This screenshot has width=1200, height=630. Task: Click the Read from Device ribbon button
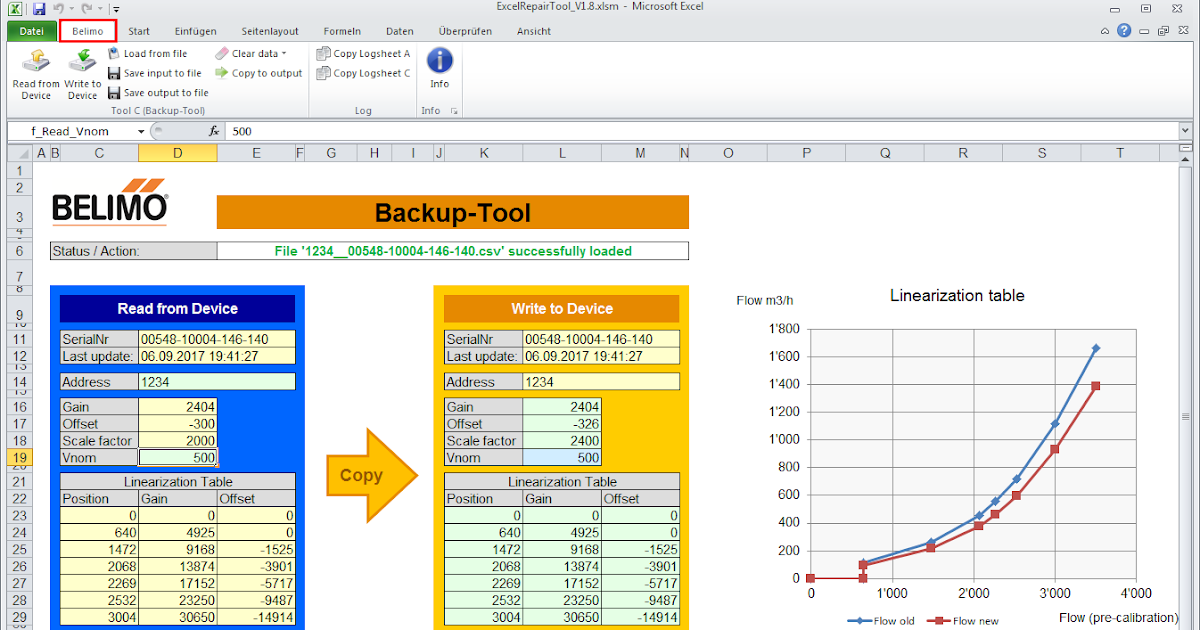click(36, 74)
